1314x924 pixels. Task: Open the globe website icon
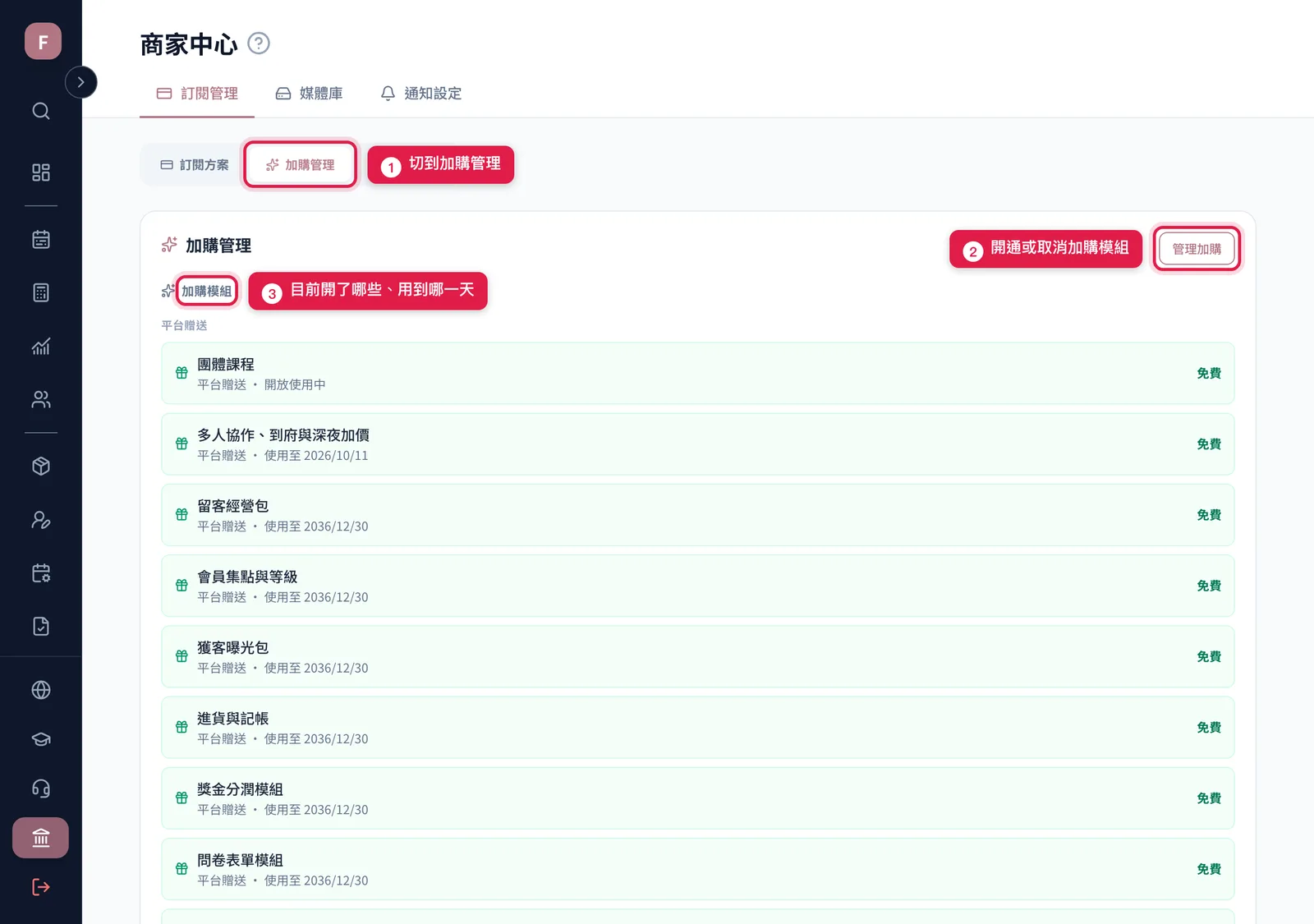[x=41, y=690]
